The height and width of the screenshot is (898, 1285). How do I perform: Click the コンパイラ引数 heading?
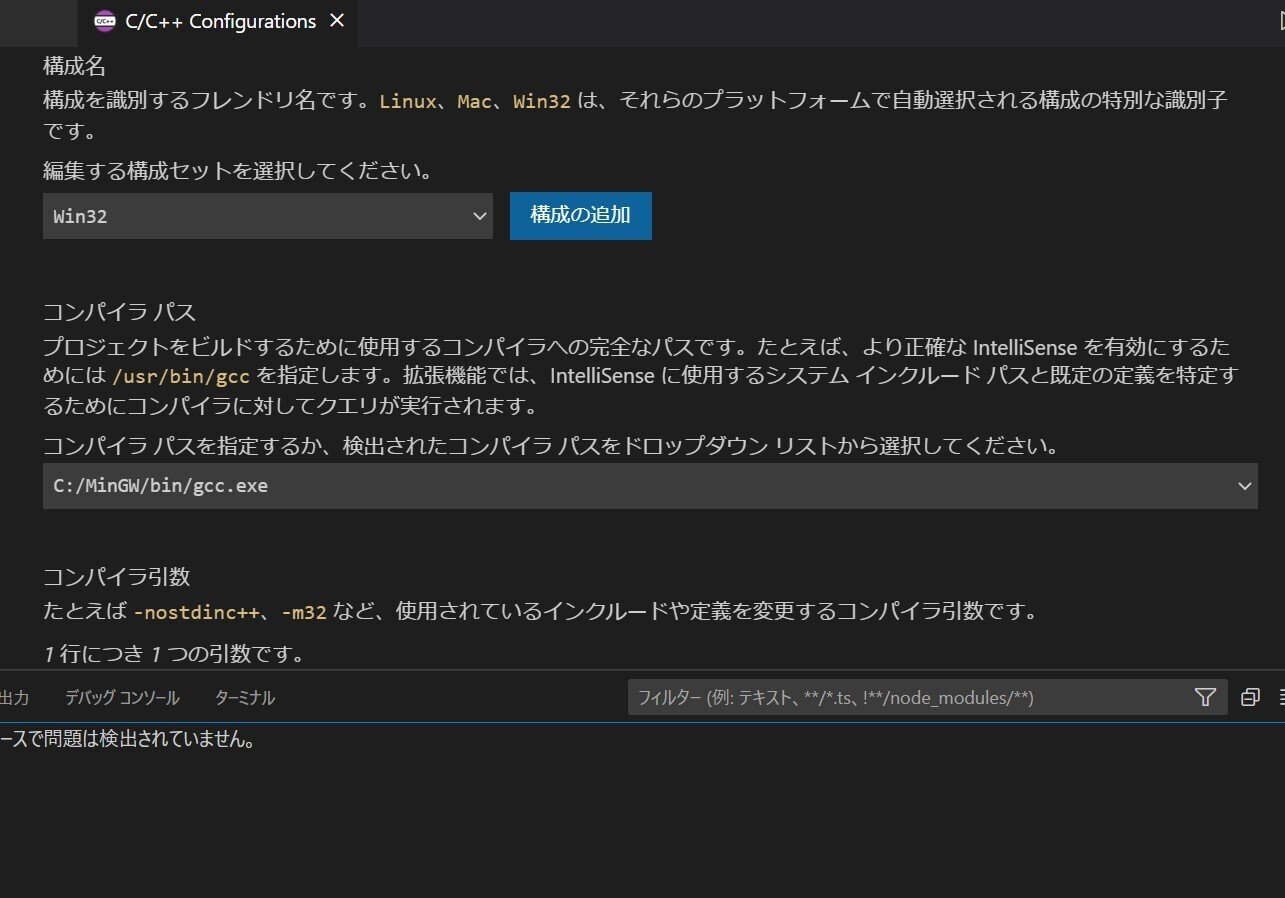point(117,577)
